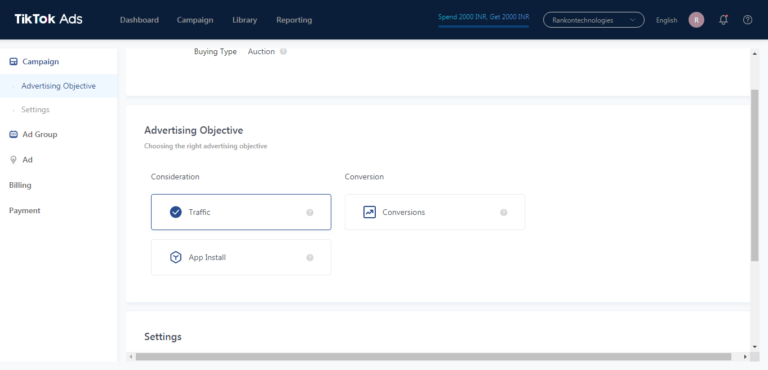Go to Advertising Objective in the sidebar
The height and width of the screenshot is (370, 768).
click(x=58, y=86)
